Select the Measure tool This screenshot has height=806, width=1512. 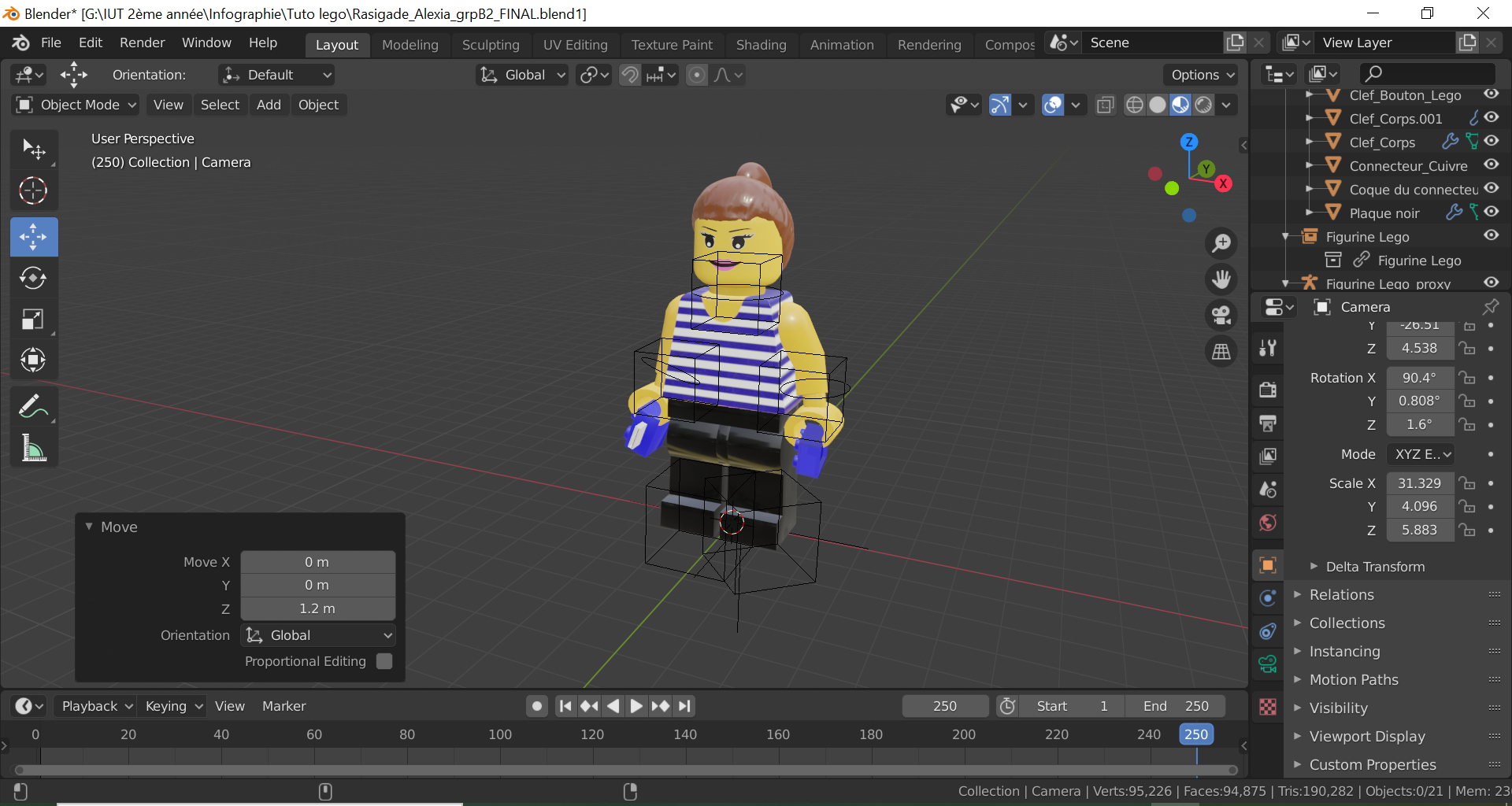pos(34,448)
